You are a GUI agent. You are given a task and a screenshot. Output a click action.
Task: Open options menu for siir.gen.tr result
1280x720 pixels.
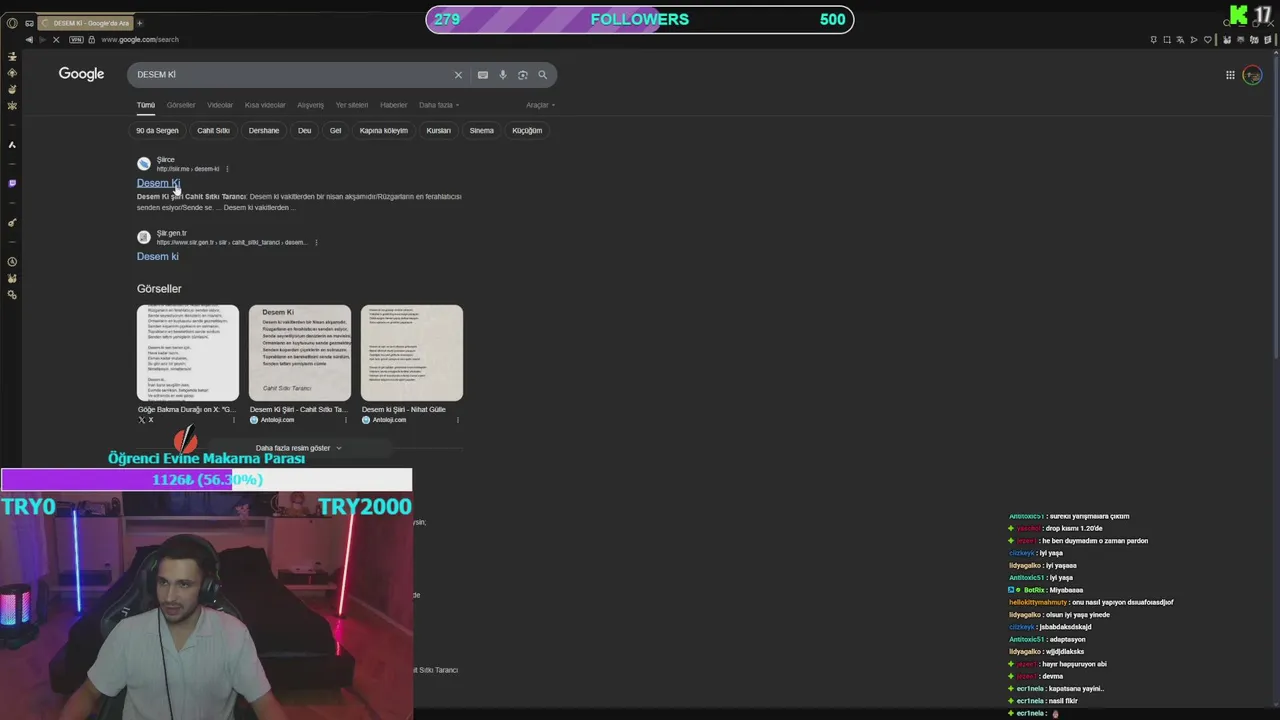[316, 243]
